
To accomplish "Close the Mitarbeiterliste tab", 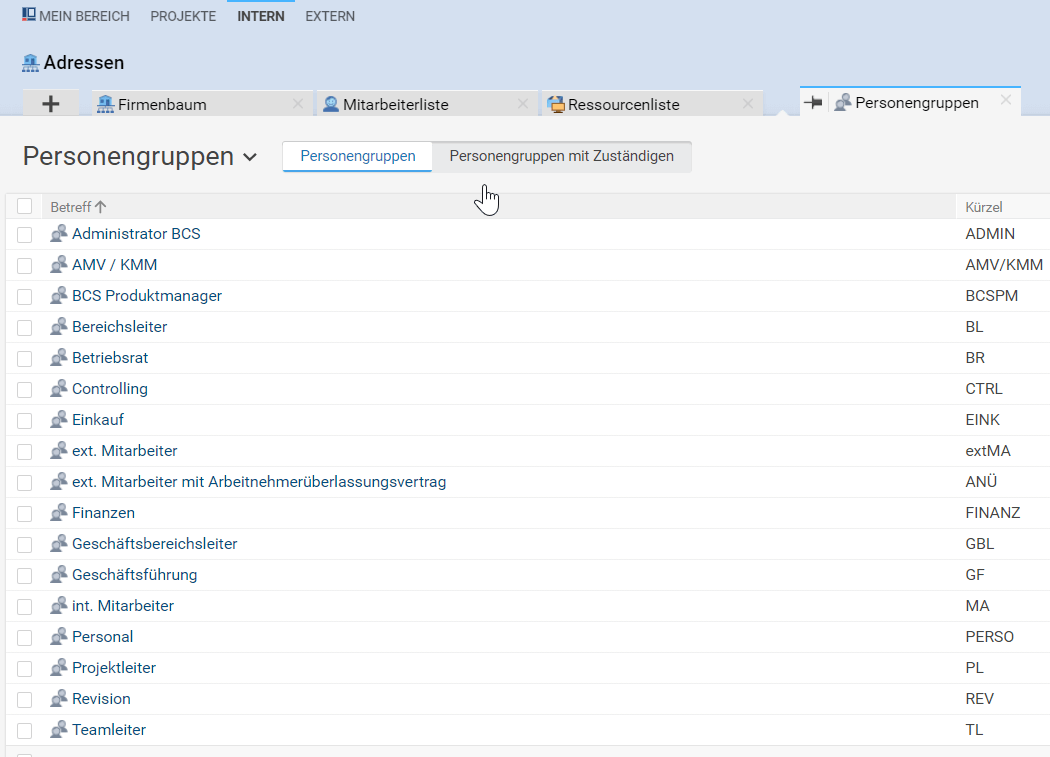I will (522, 102).
